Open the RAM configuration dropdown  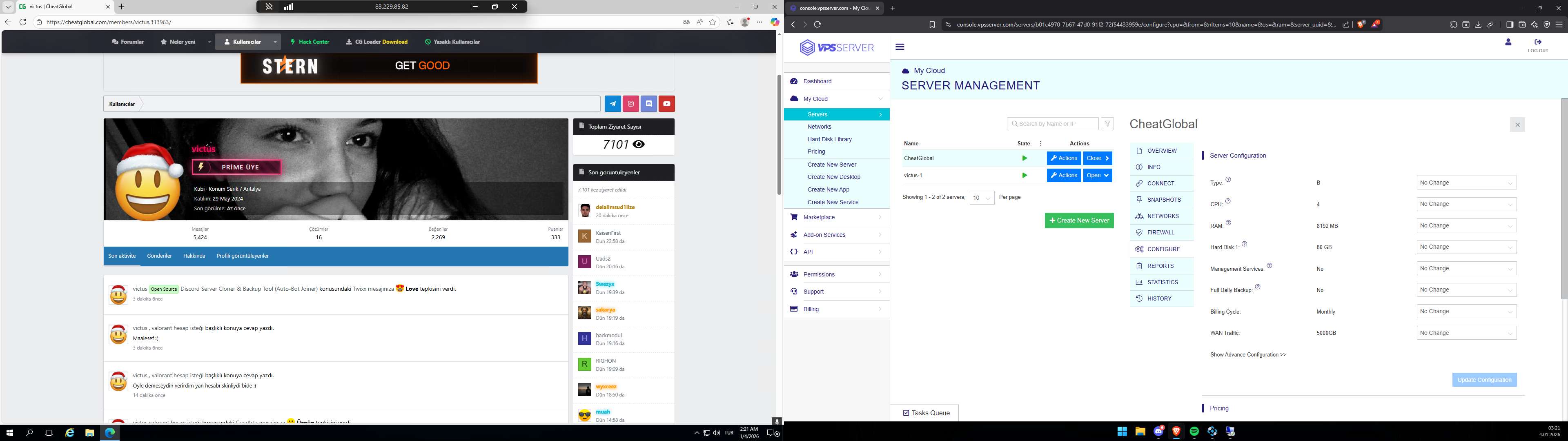[x=1466, y=225]
